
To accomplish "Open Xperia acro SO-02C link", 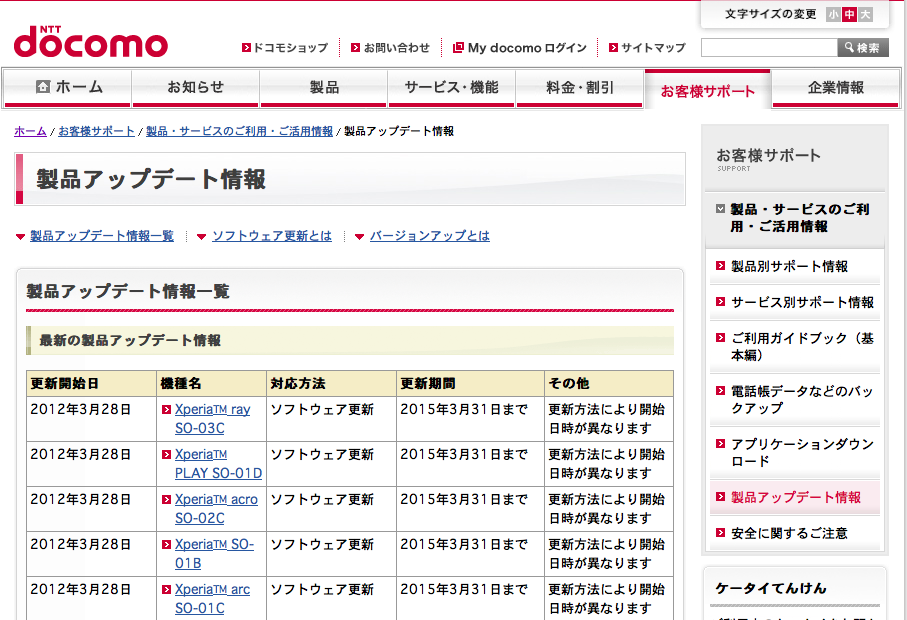I will pyautogui.click(x=216, y=509).
